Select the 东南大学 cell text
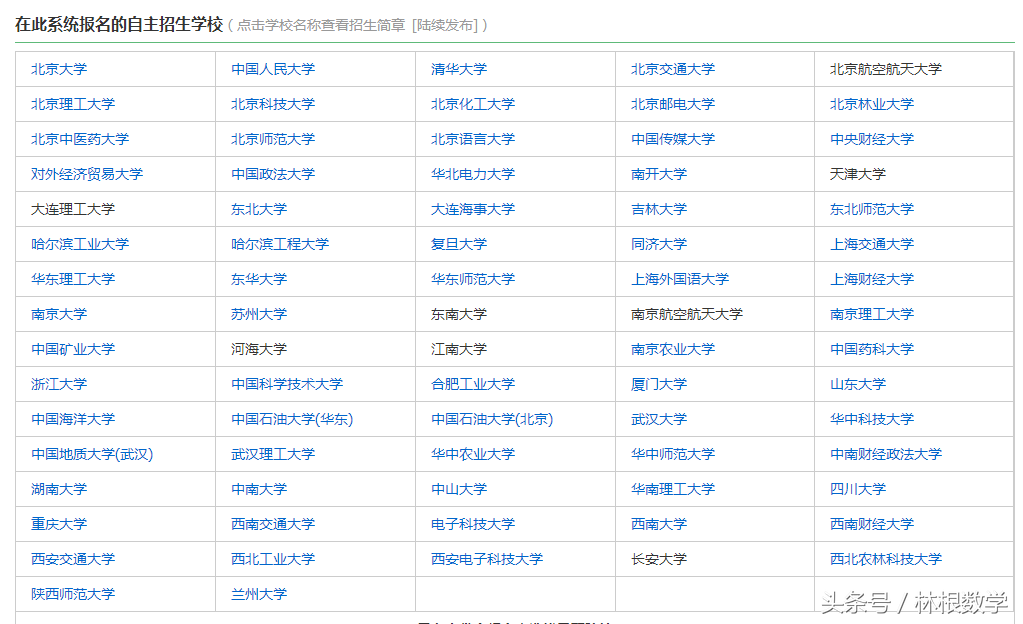Screen dimensions: 1023x624 (459, 315)
